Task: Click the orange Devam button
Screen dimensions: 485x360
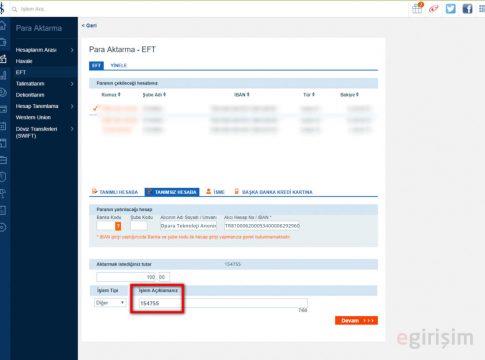Action: pos(356,320)
